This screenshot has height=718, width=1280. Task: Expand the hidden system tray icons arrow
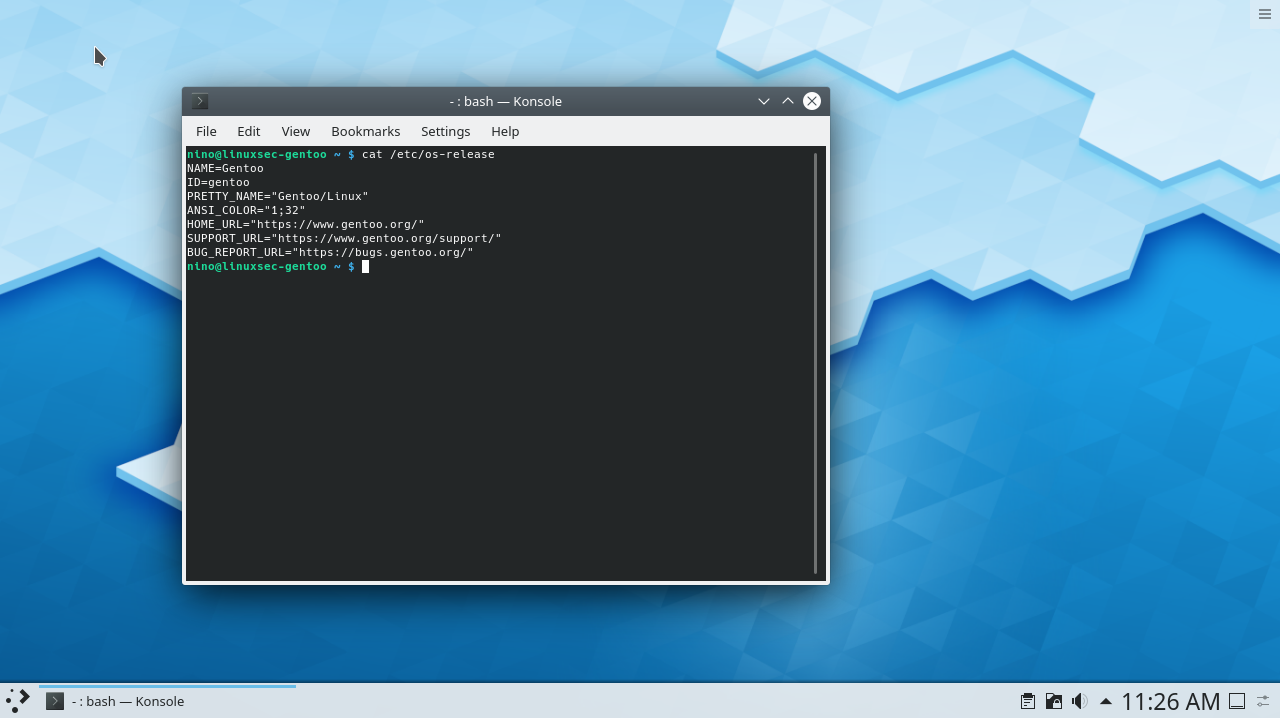pyautogui.click(x=1105, y=701)
